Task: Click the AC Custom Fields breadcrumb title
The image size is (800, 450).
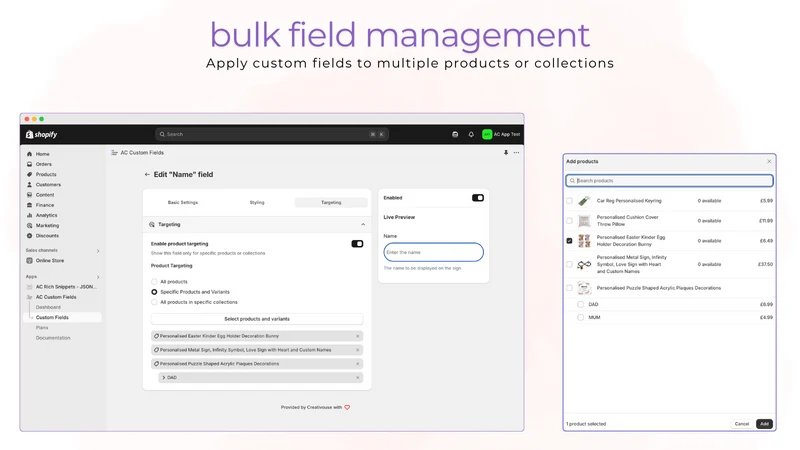Action: click(142, 153)
